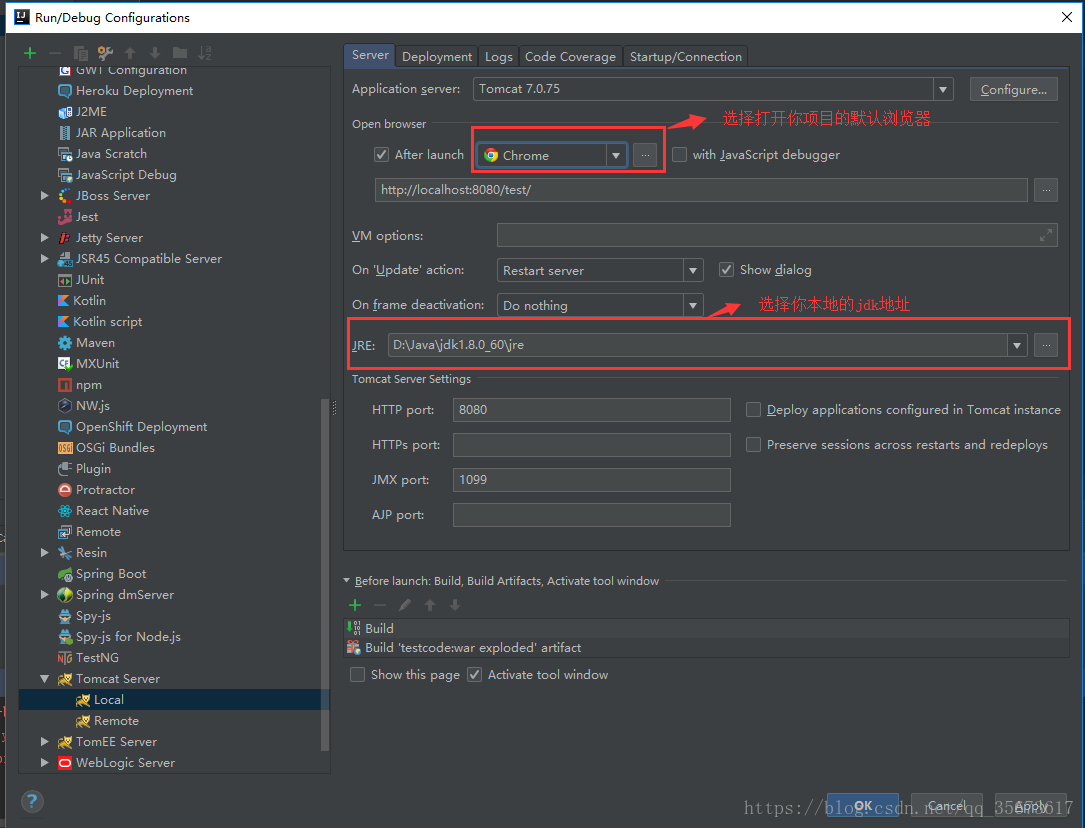1085x828 pixels.
Task: Enable Preserve sessions across restarts and redeploys
Action: (x=754, y=444)
